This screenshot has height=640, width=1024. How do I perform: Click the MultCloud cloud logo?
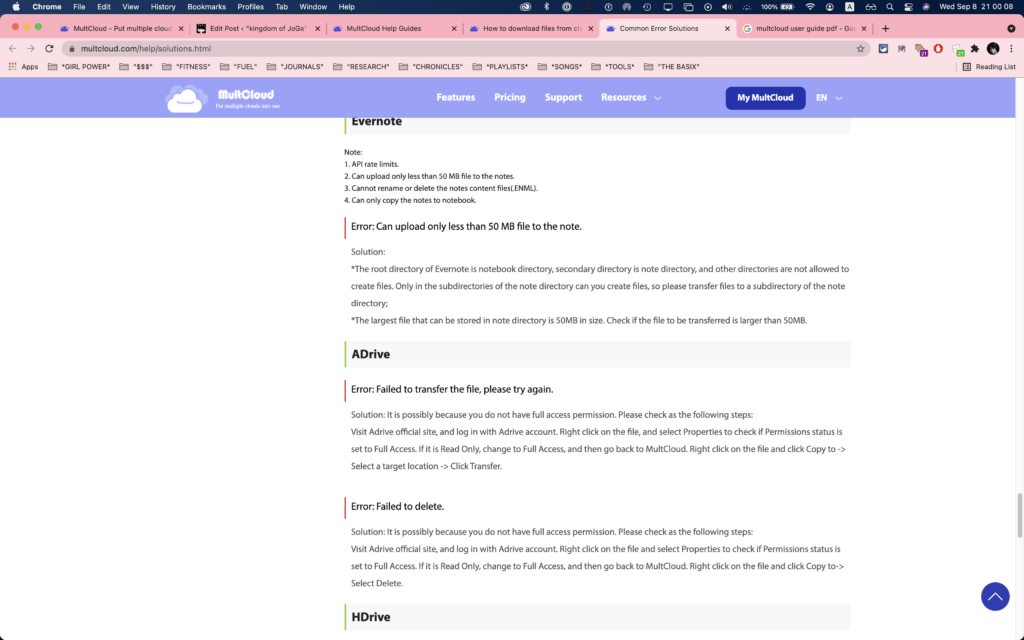186,99
